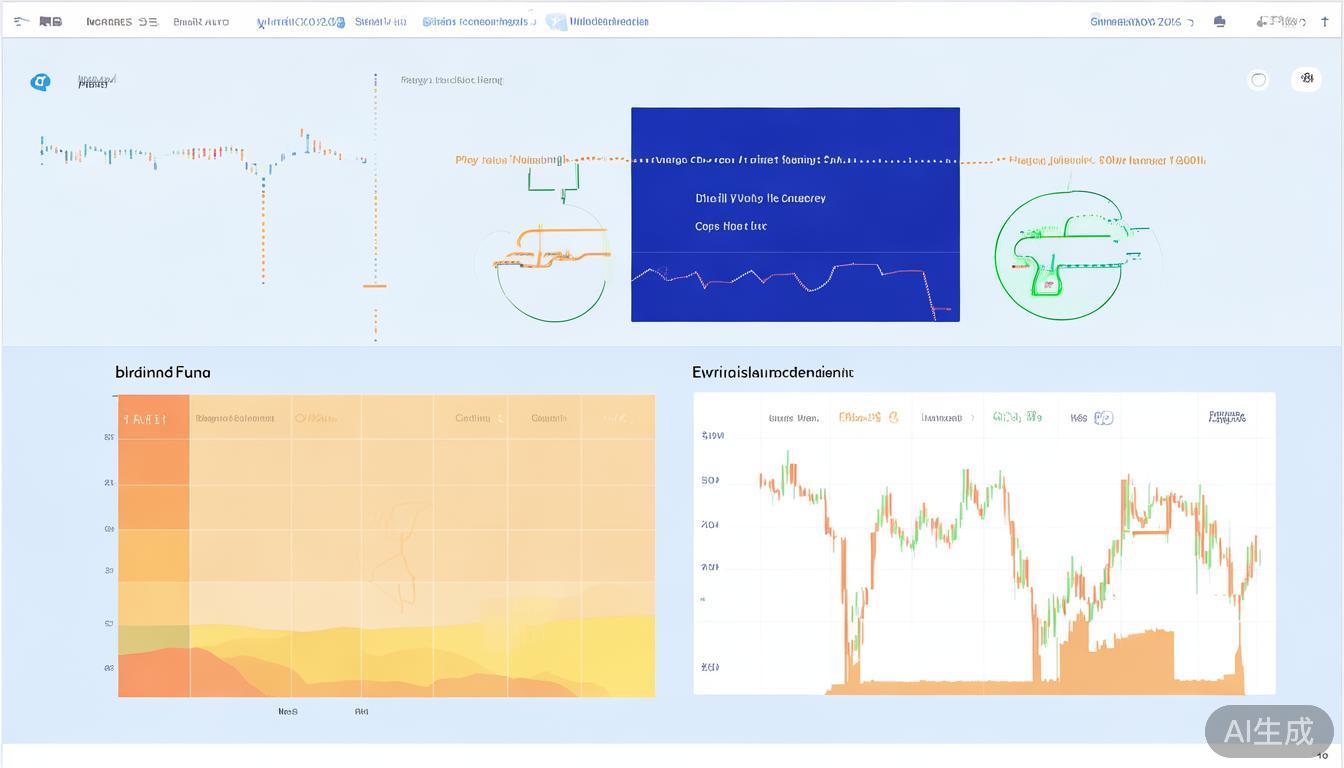The height and width of the screenshot is (768, 1344).
Task: Click the vertical dotted marker line in top-left chart
Action: [376, 200]
